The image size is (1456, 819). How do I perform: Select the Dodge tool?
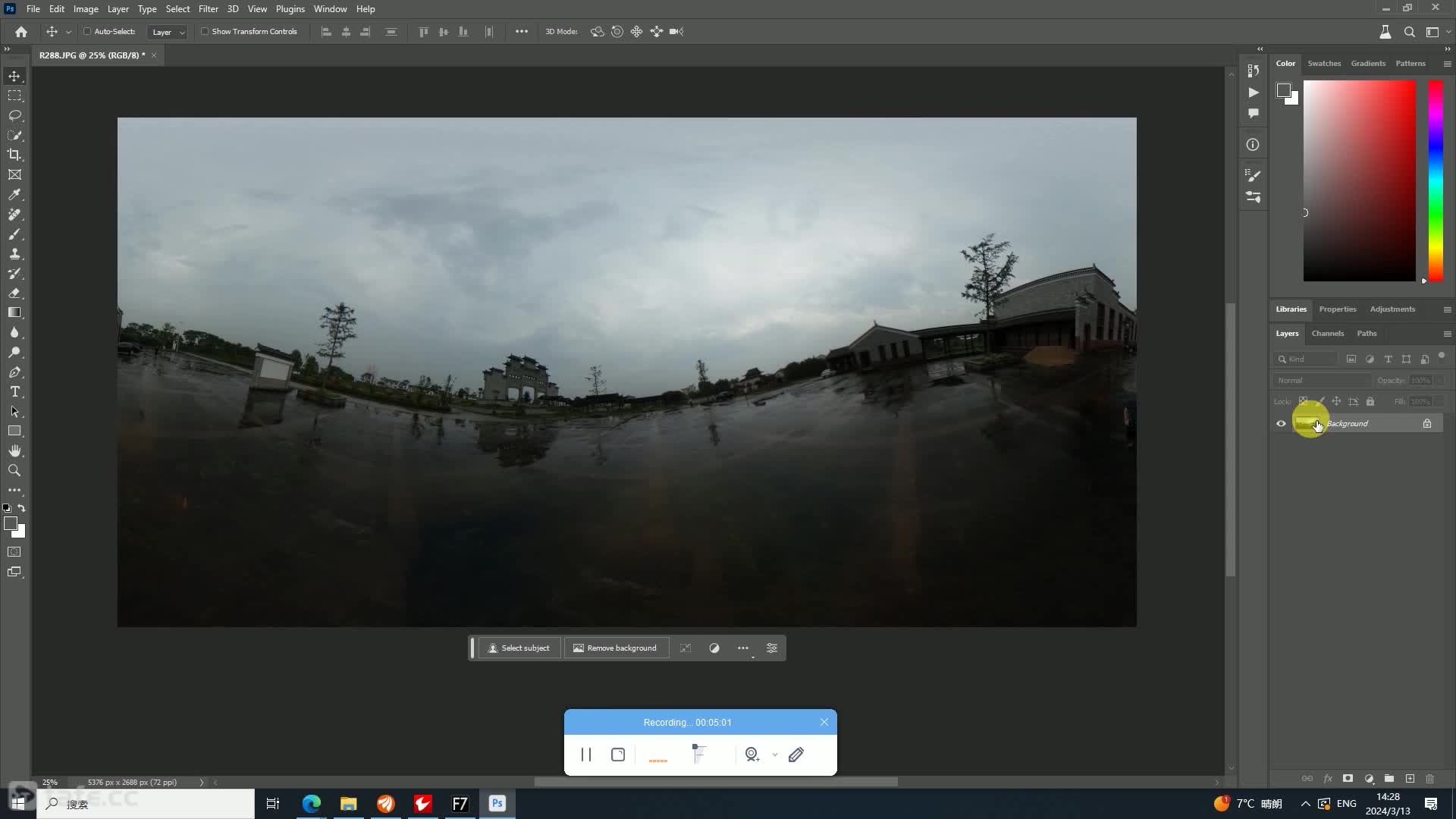(x=14, y=353)
